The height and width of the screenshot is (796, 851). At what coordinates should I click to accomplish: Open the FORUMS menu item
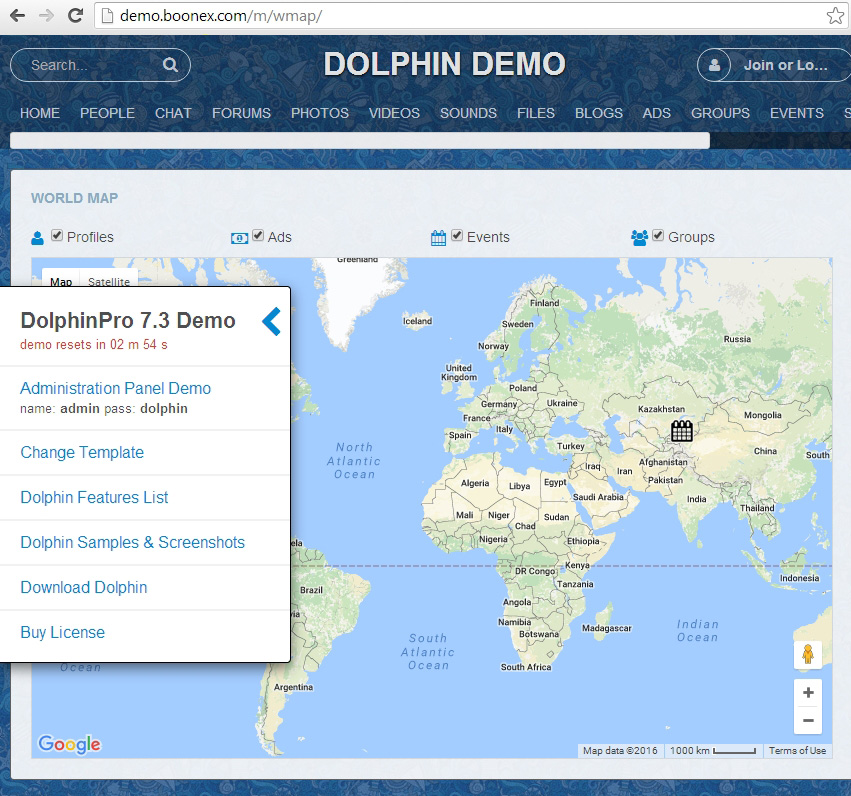coord(241,113)
